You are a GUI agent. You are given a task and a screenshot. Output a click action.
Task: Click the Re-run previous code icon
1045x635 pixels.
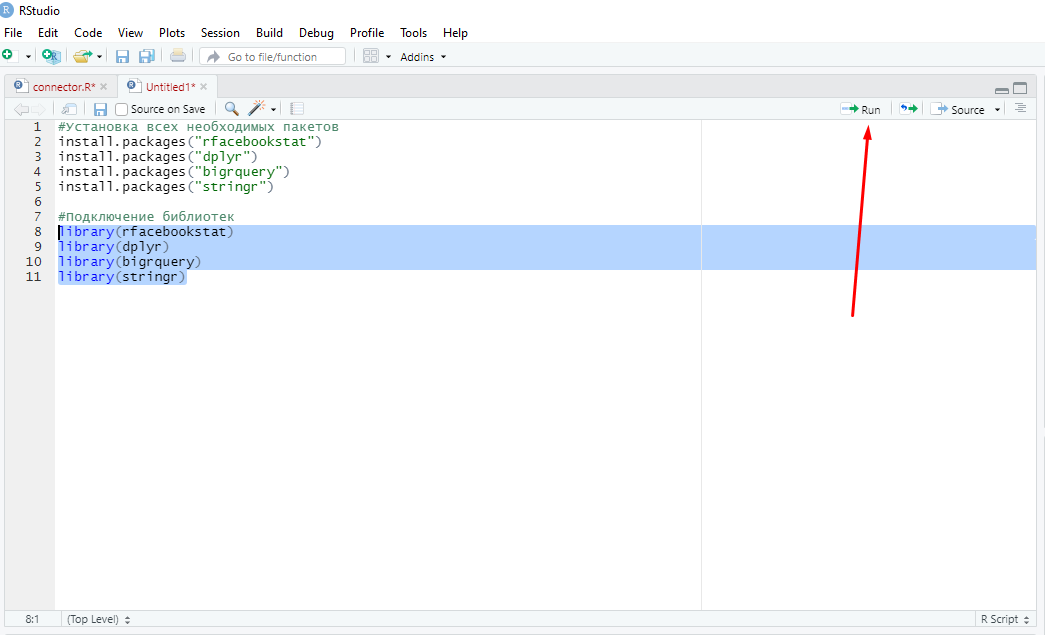pos(908,109)
